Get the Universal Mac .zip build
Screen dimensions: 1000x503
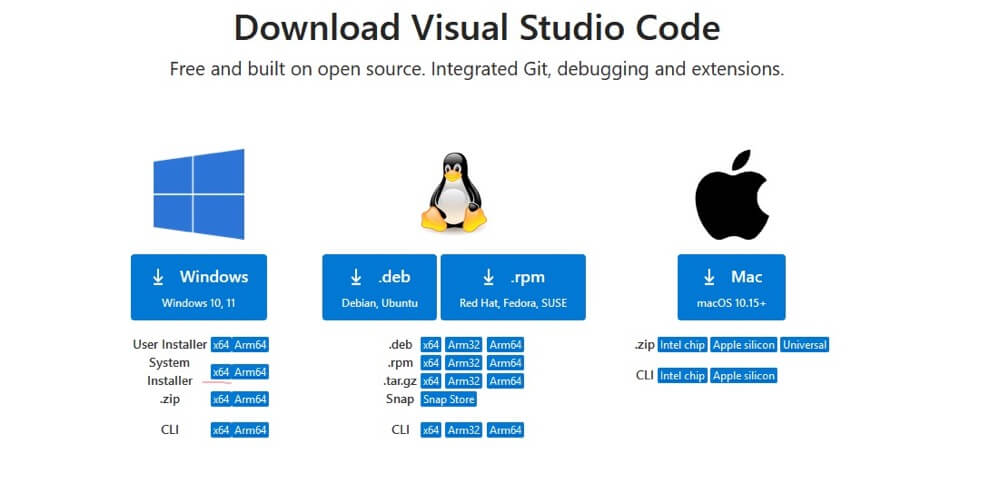805,345
